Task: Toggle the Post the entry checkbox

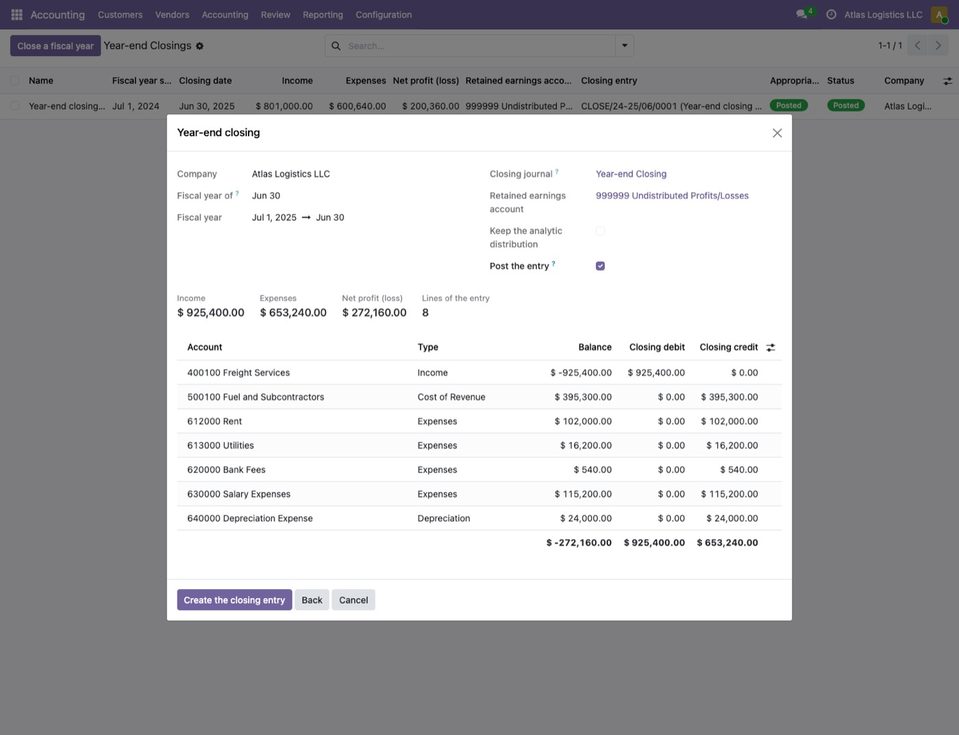Action: point(600,266)
